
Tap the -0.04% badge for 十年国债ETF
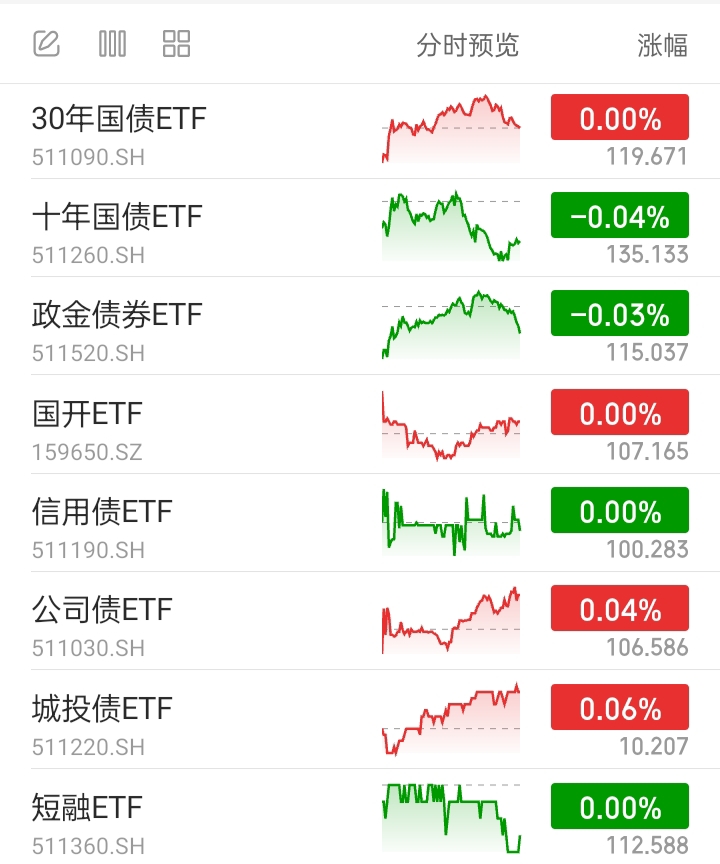(620, 215)
